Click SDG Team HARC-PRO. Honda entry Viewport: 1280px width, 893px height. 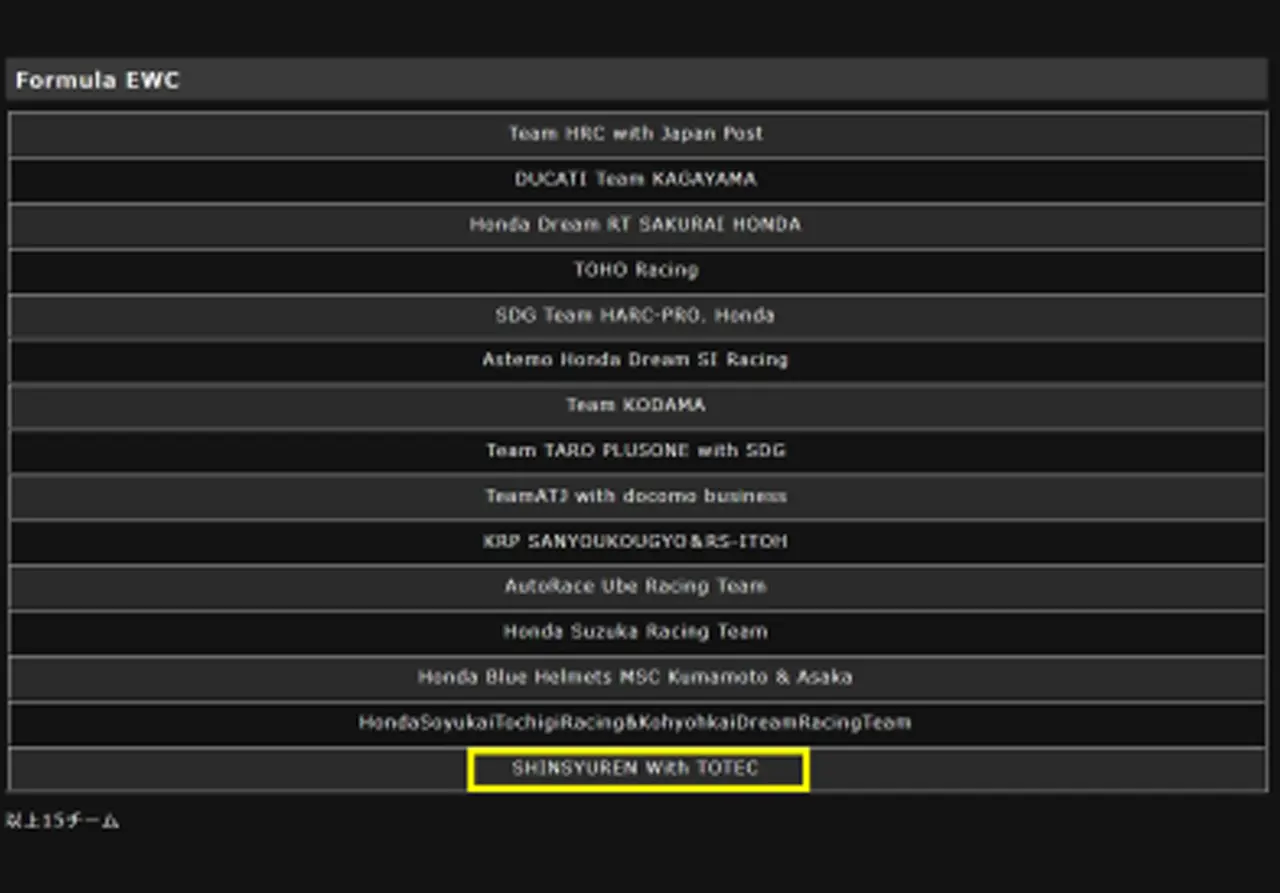pos(637,316)
